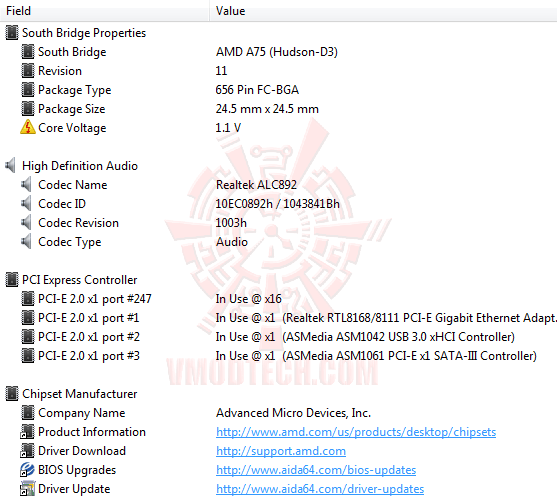Click the shortcut icon beside Driver Download
Image resolution: width=557 pixels, height=501 pixels.
click(28, 451)
